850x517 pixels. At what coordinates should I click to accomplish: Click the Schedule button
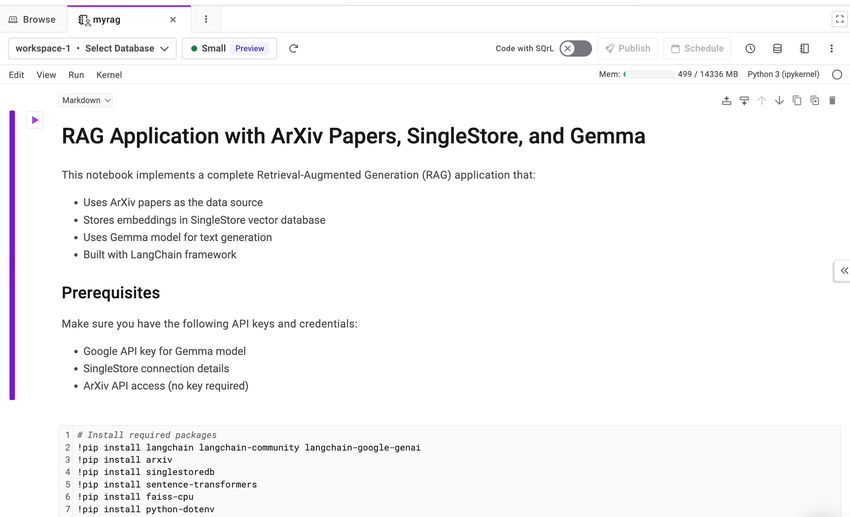click(697, 48)
